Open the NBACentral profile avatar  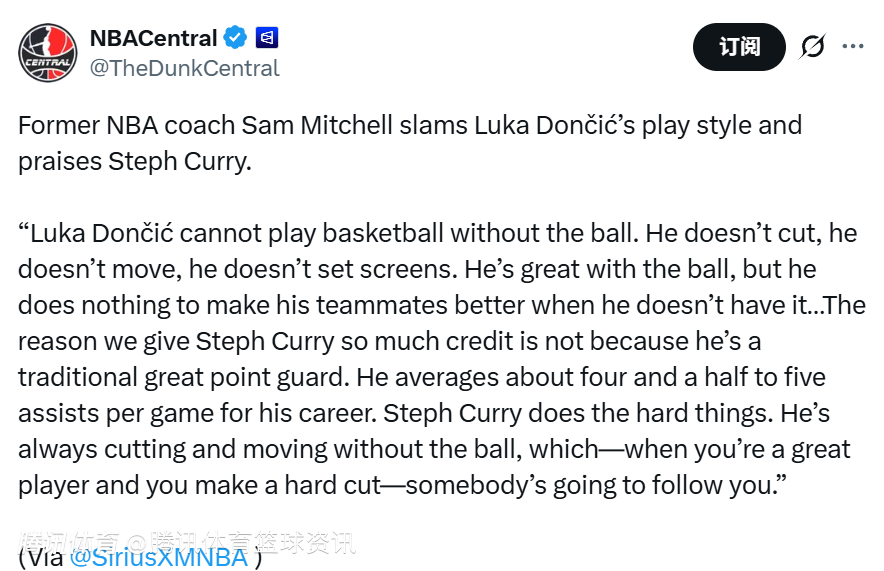47,51
